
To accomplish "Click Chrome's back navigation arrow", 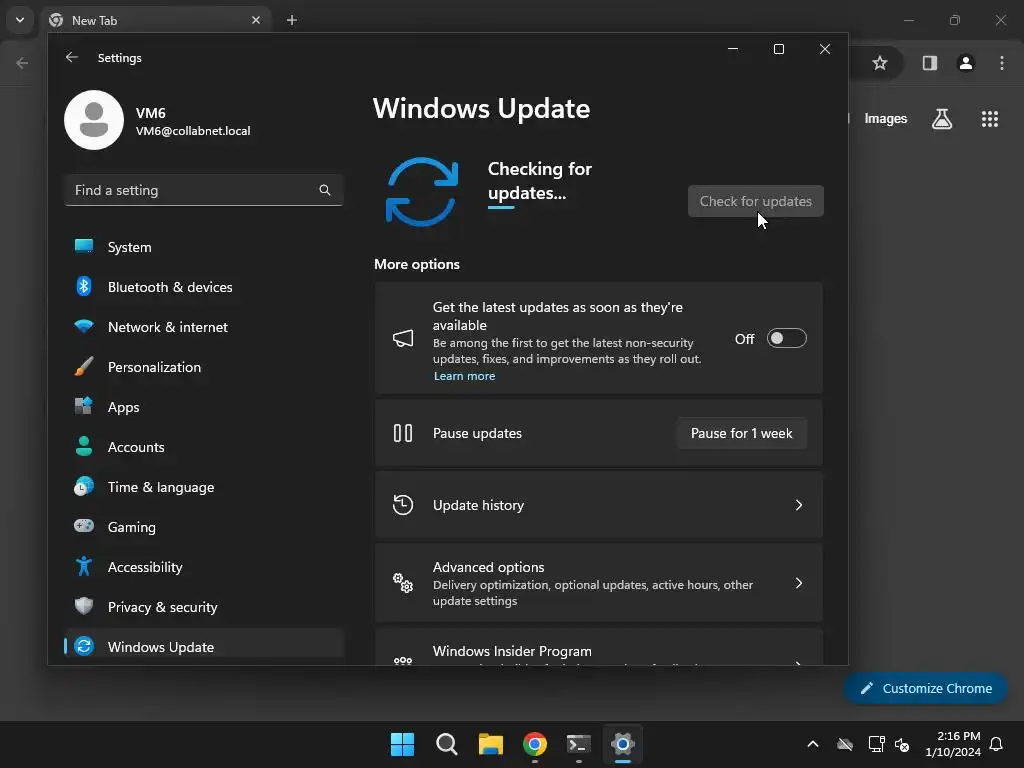I will 22,63.
